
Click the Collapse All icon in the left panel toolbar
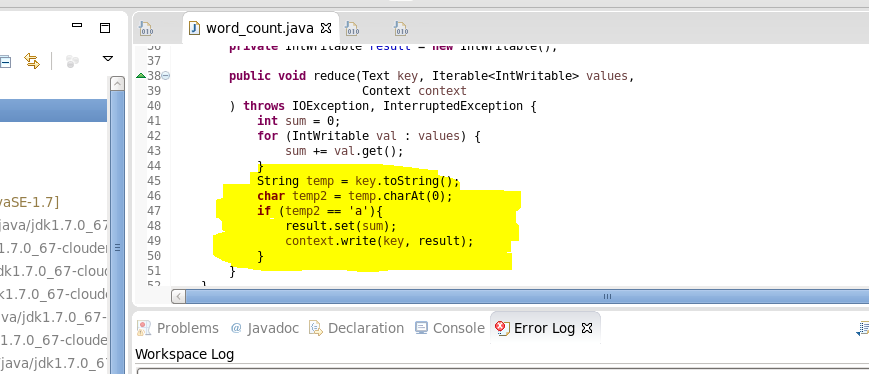[4, 62]
